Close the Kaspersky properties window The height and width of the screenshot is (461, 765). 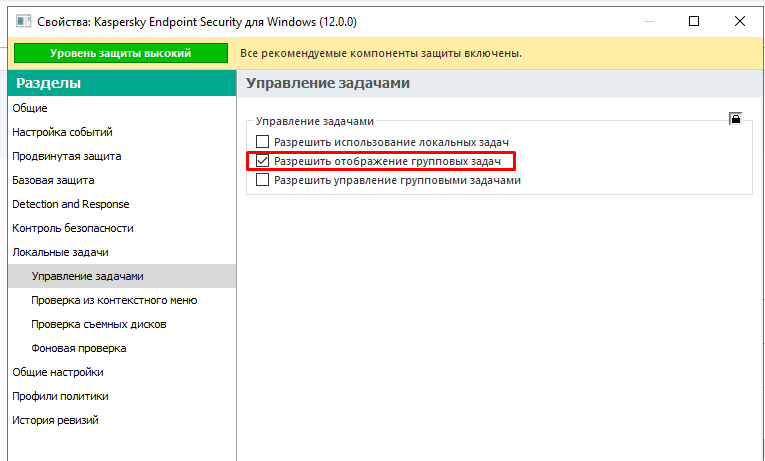click(x=740, y=21)
